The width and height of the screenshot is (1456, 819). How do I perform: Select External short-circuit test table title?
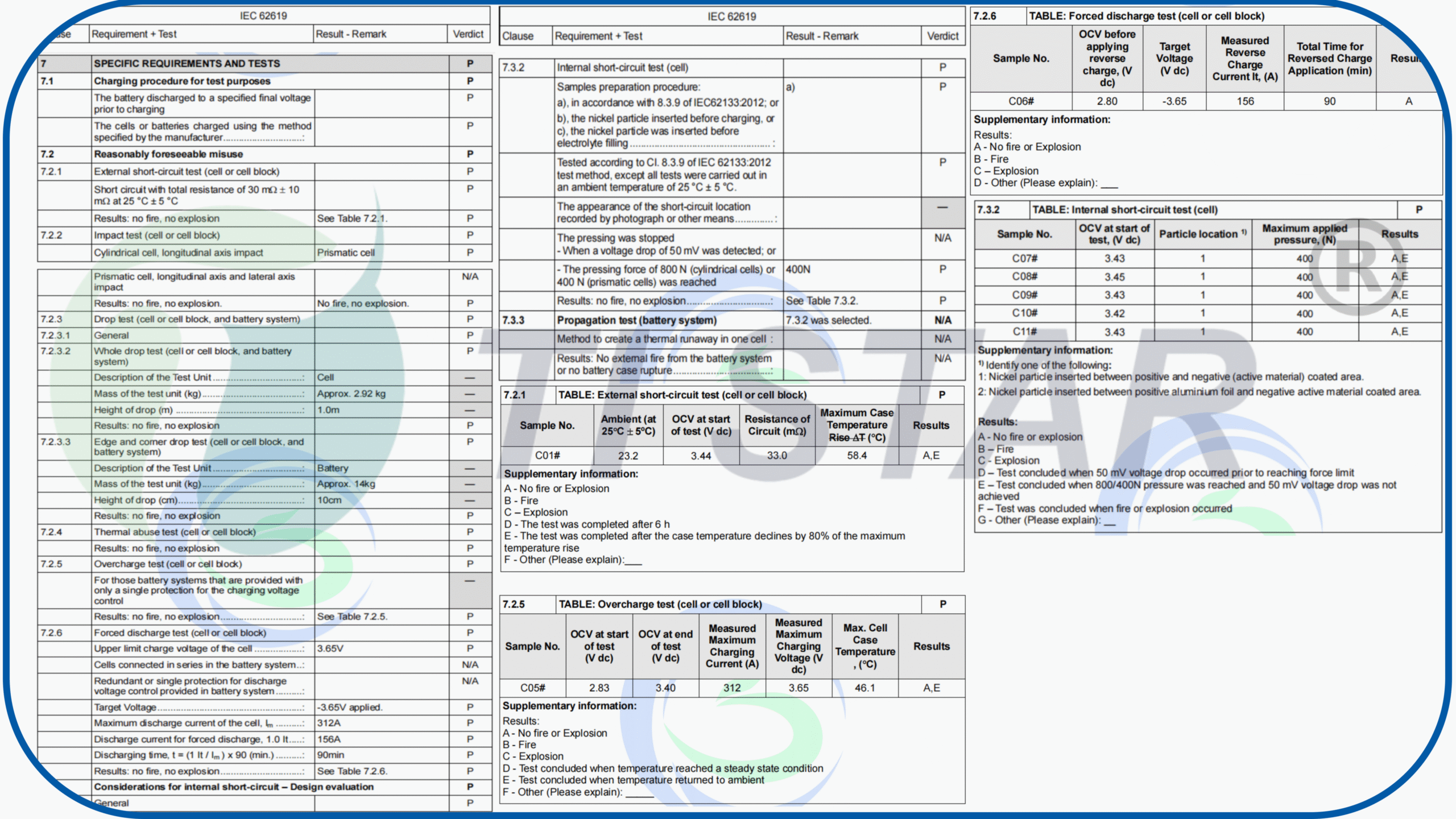tap(682, 395)
